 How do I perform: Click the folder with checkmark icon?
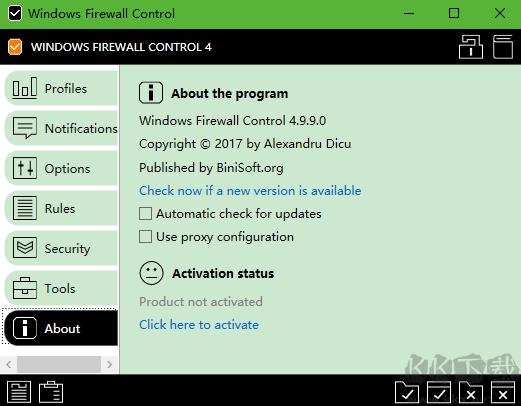407,392
